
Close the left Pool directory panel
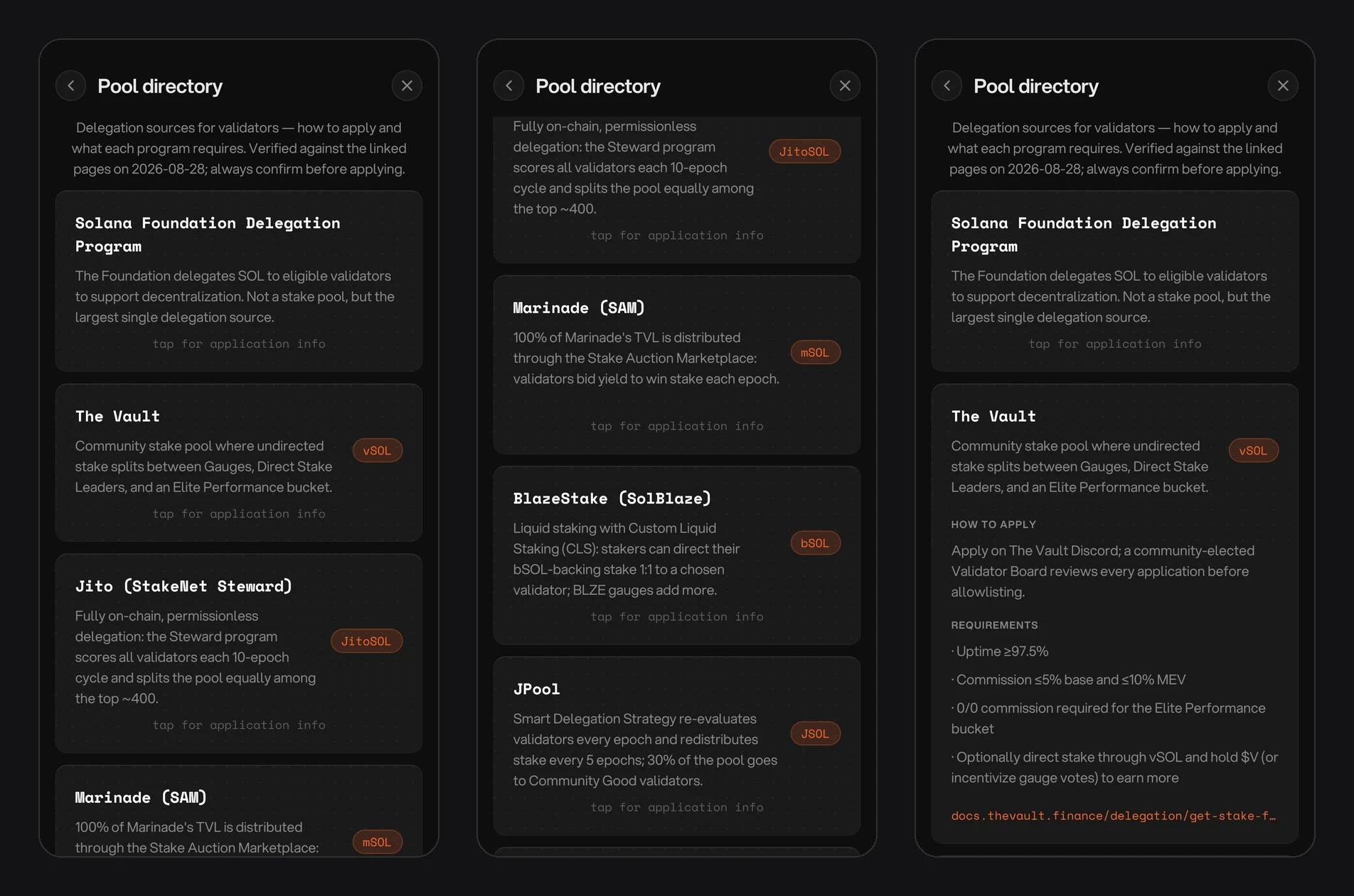(x=407, y=86)
